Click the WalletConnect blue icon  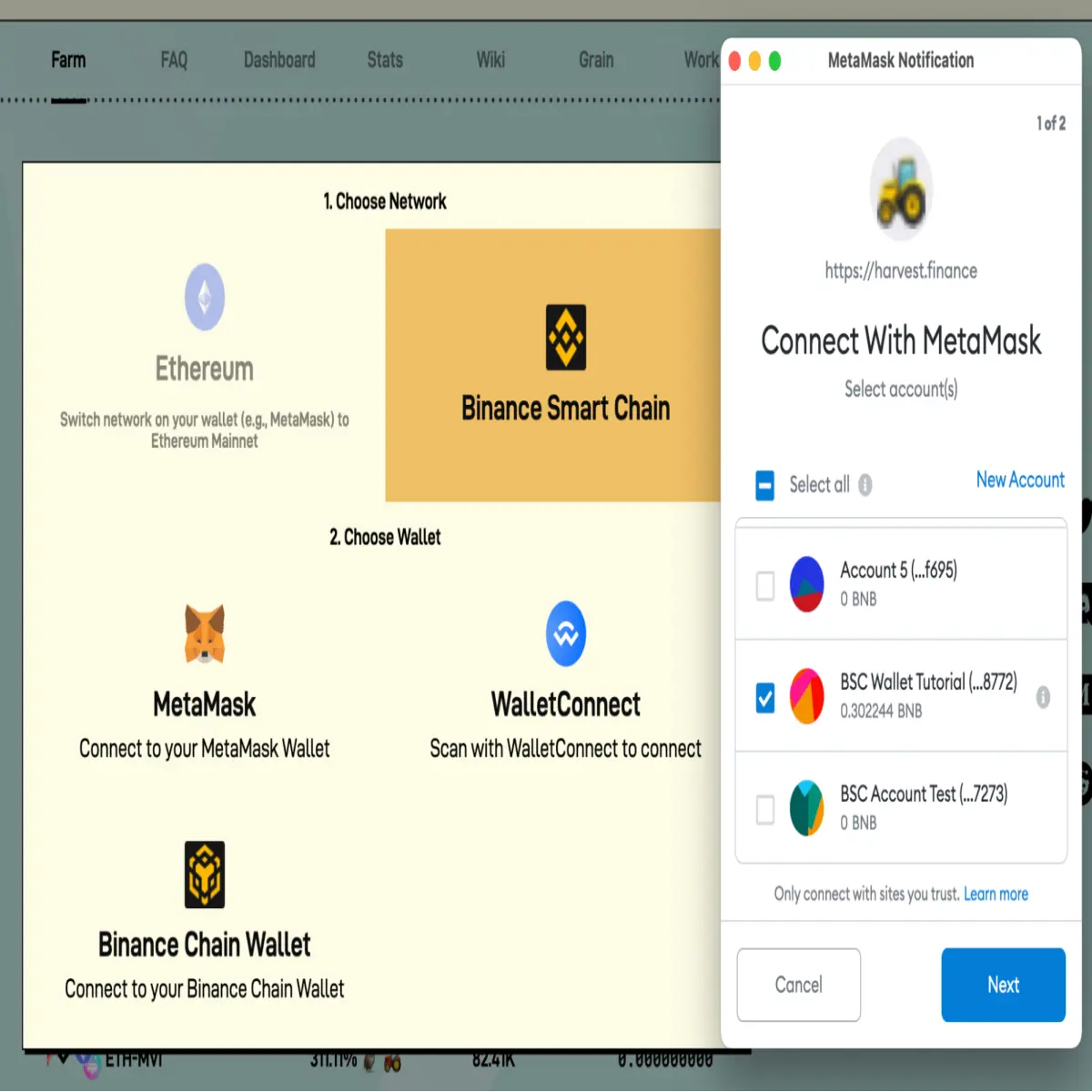[x=566, y=633]
